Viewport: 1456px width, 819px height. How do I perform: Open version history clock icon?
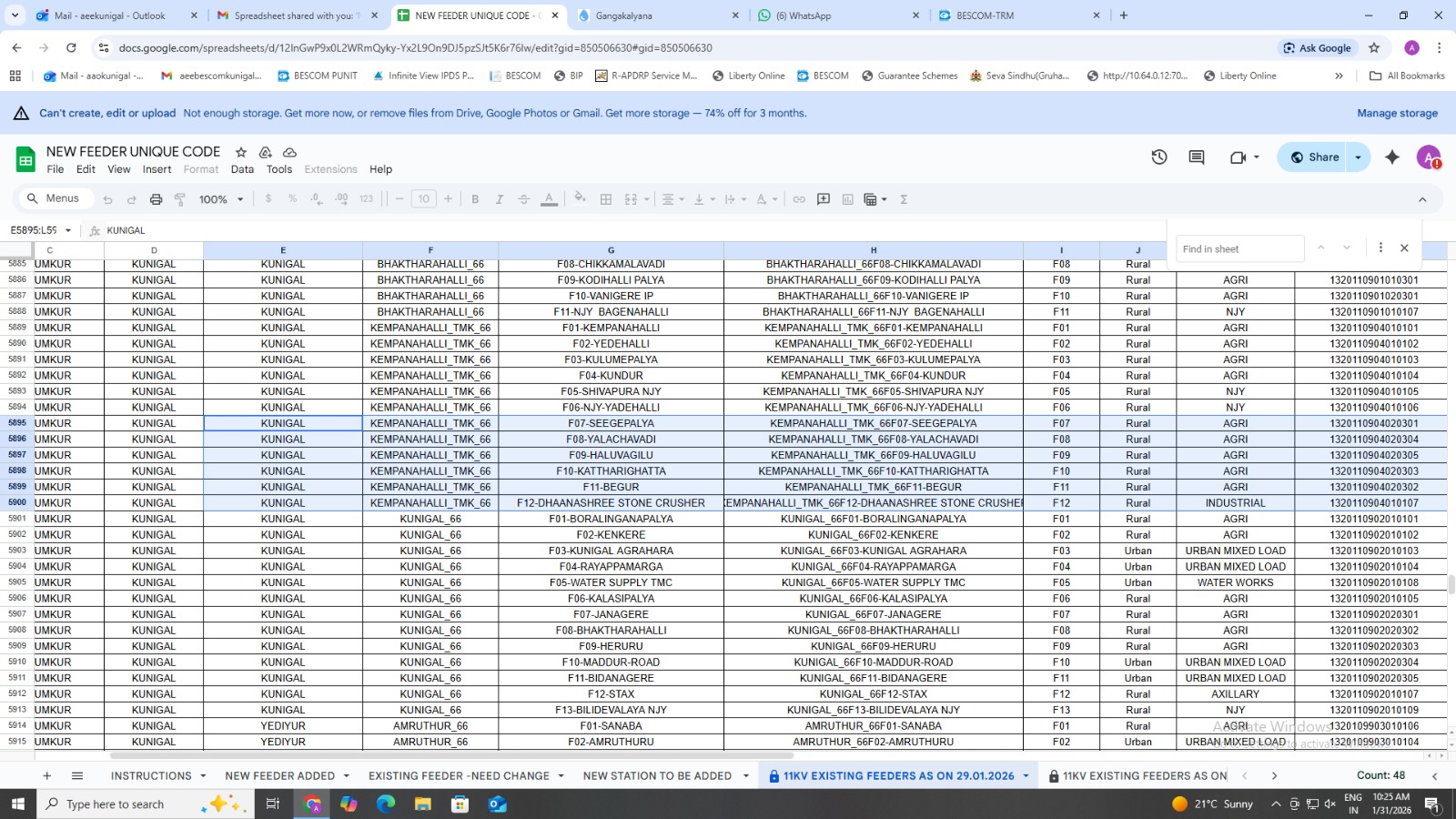click(x=1158, y=157)
